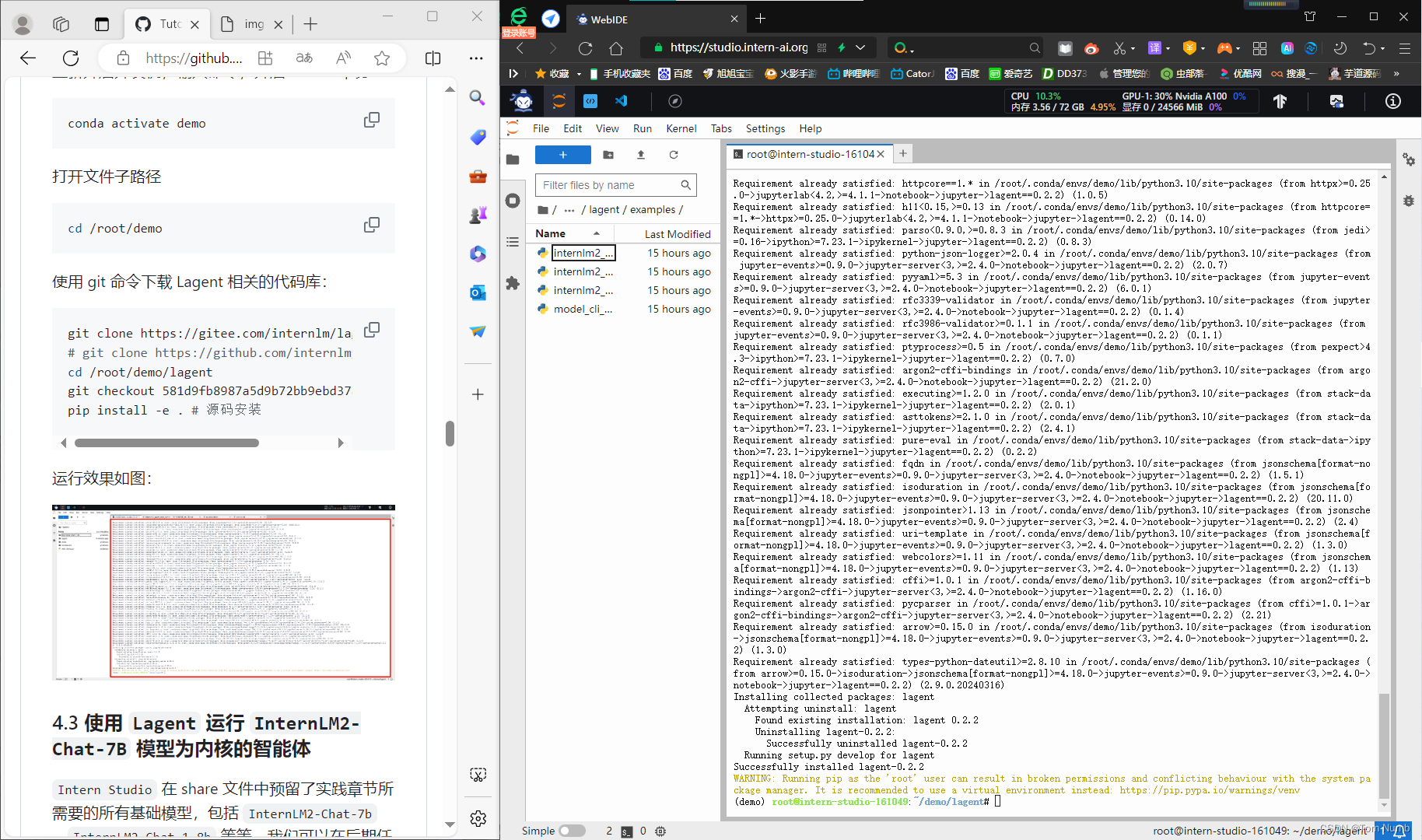Screen dimensions: 1422x840
Task: Open the VS Code editor icon in WebIDE
Action: coord(621,101)
